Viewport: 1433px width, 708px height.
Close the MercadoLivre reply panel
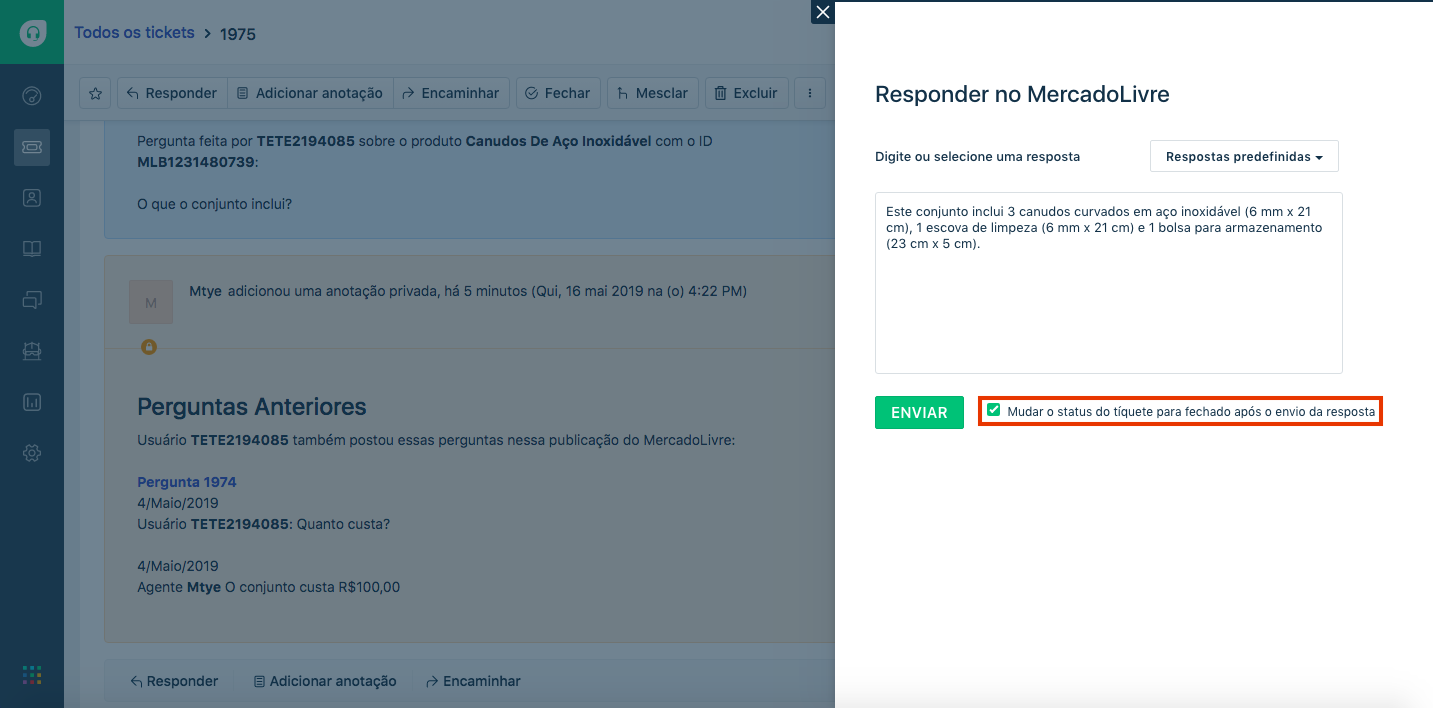click(x=823, y=12)
